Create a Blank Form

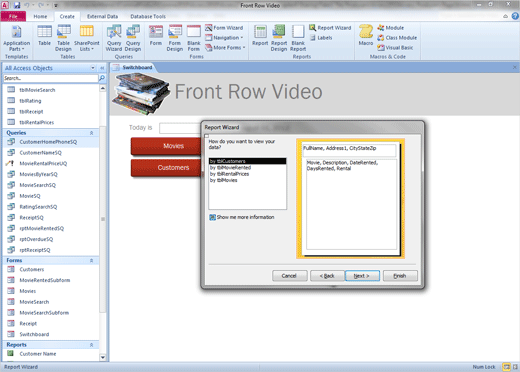pos(194,39)
